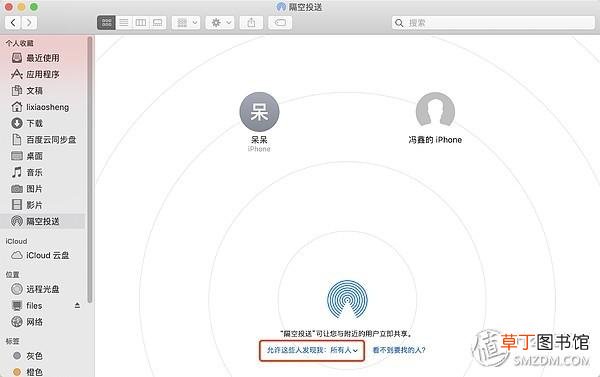Open 最近使用 in the sidebar
This screenshot has width=600, height=377.
[42, 58]
